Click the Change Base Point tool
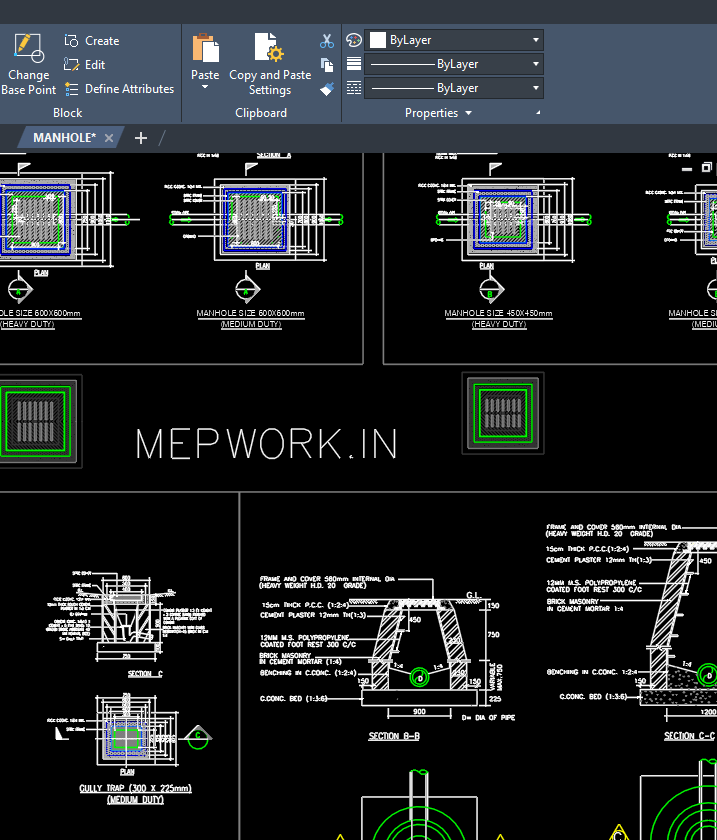Screen dimensions: 717x840 tap(28, 64)
